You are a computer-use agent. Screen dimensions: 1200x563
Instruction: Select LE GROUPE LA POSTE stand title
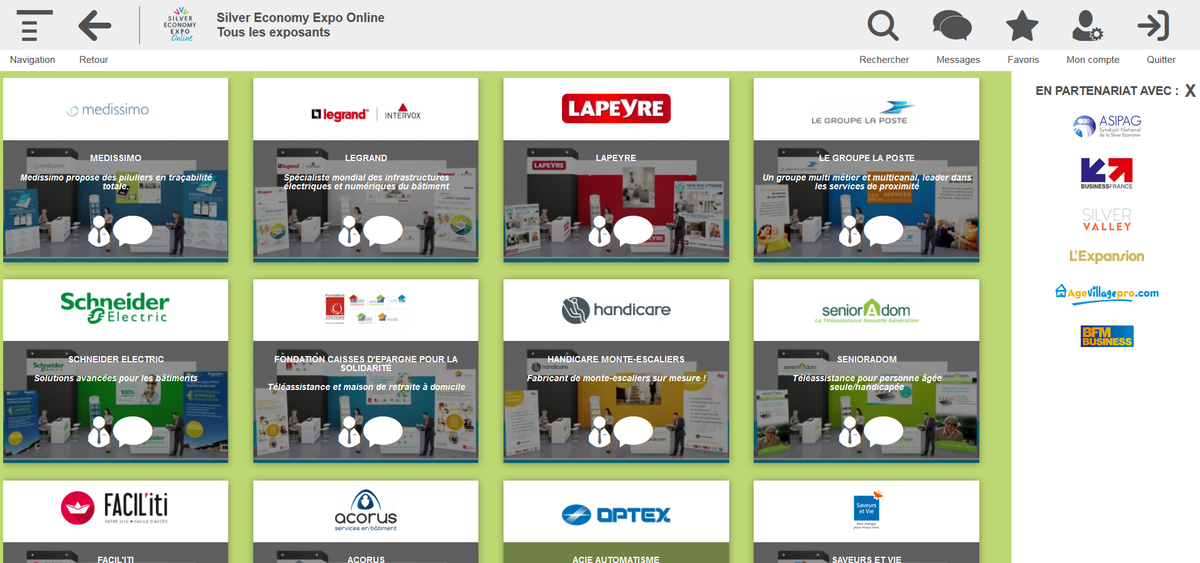[x=867, y=158]
